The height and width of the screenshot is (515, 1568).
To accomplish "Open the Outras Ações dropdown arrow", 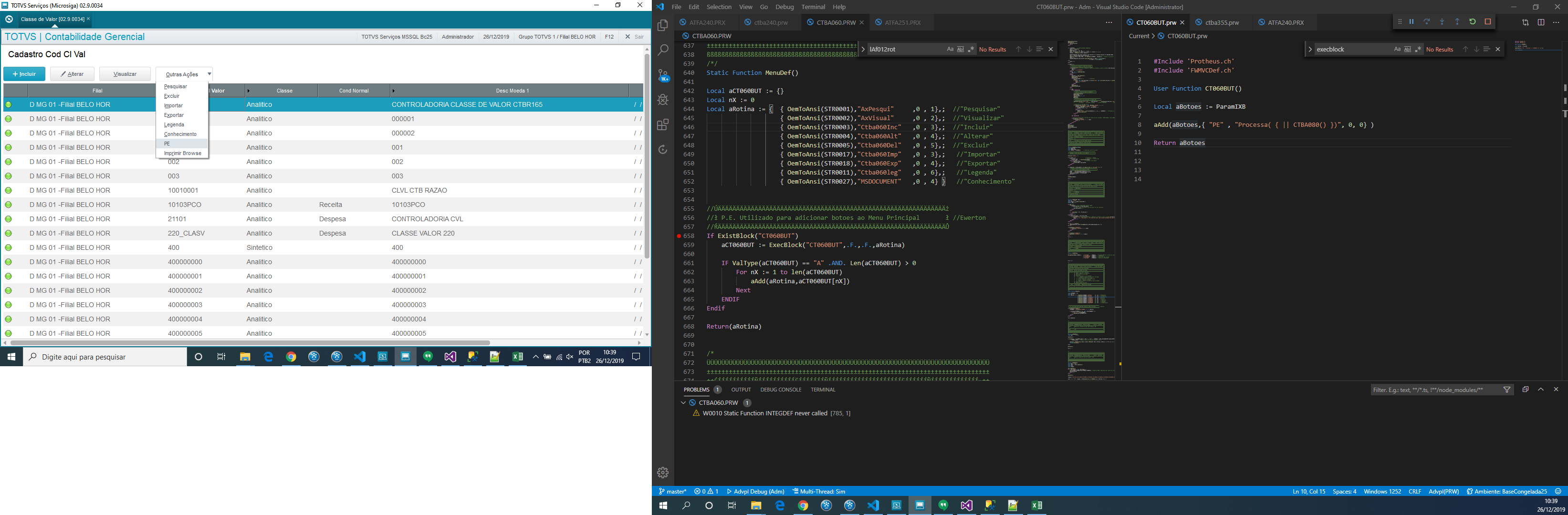I will tap(209, 74).
